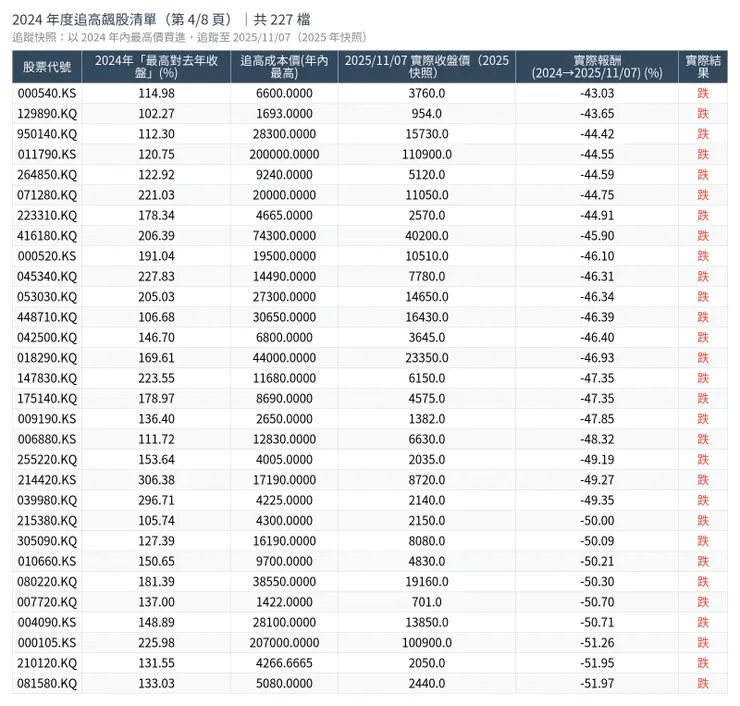Click the 跌 result in the 000540.KS row
740x706 pixels.
703,93
